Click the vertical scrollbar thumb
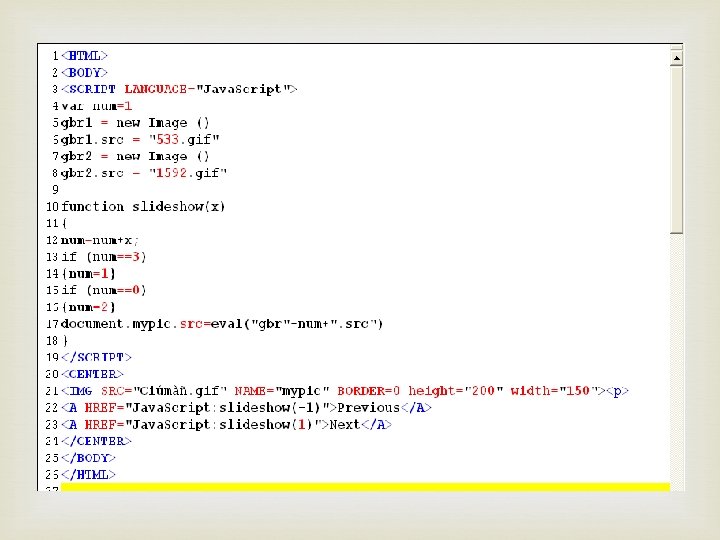The image size is (720, 540). (x=676, y=150)
